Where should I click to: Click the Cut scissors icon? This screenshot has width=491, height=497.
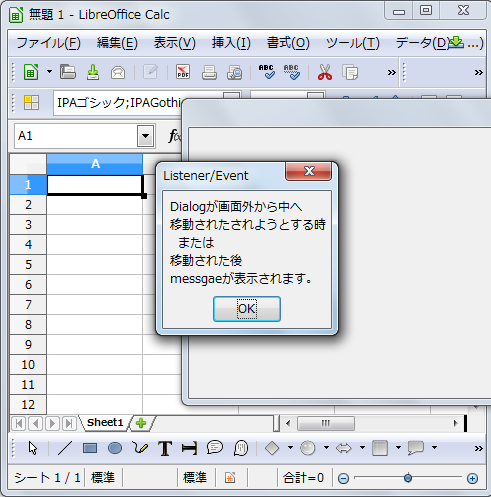click(x=325, y=72)
